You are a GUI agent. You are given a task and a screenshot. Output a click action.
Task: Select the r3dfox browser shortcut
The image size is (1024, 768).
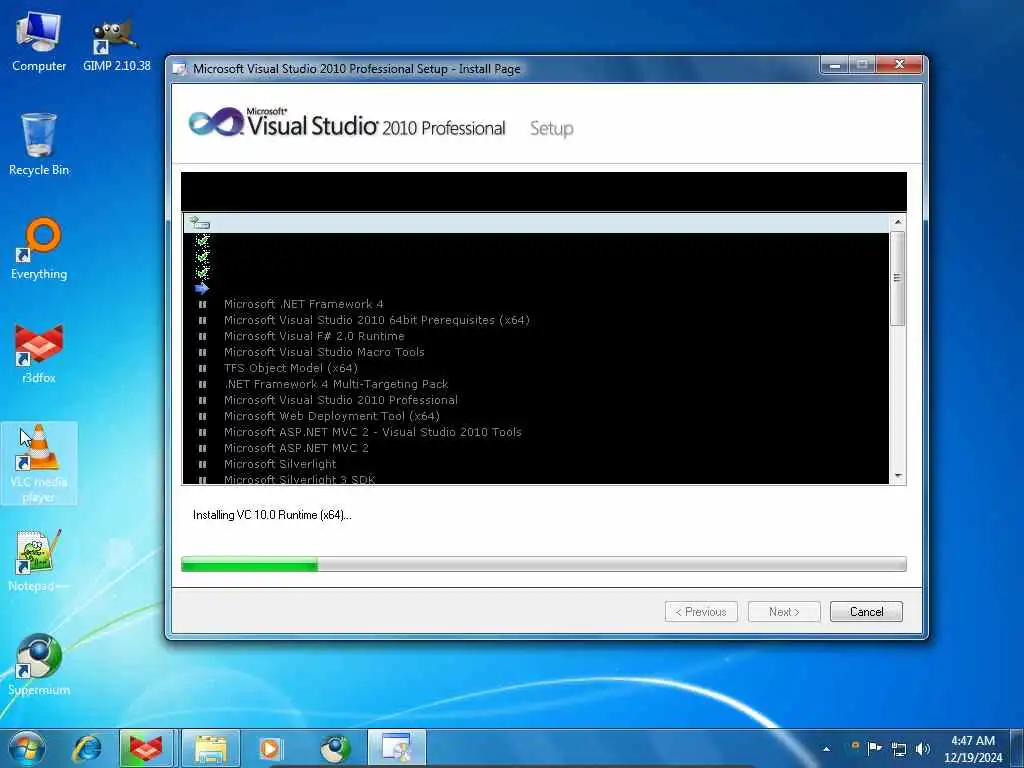(39, 353)
